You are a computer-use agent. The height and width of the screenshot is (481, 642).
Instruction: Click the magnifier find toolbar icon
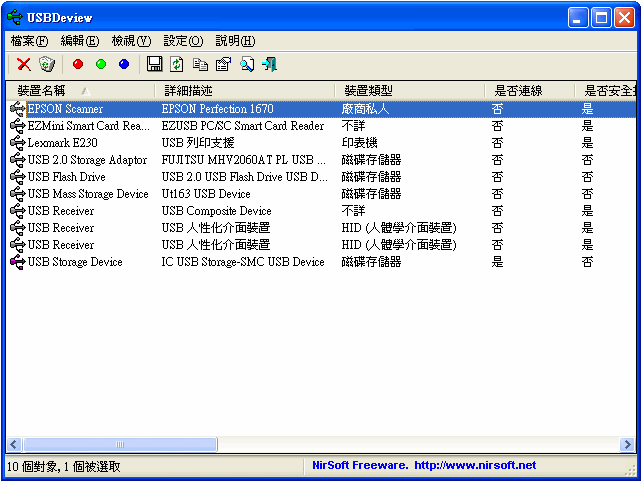pyautogui.click(x=246, y=64)
